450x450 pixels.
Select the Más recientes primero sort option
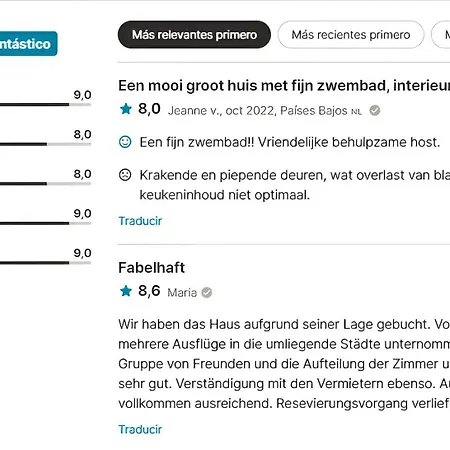[351, 35]
